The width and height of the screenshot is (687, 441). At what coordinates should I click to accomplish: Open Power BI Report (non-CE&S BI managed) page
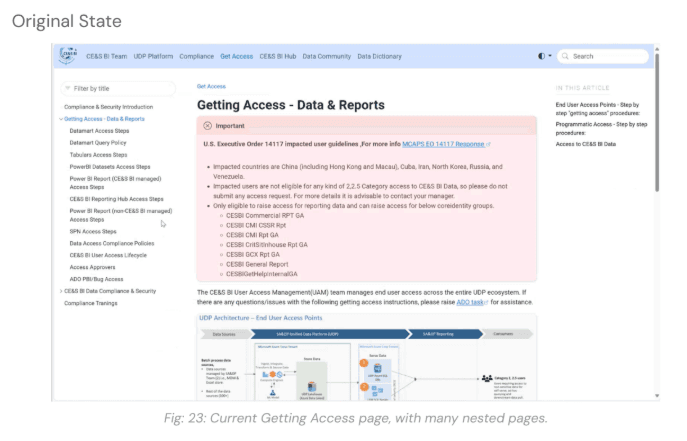[x=121, y=215]
